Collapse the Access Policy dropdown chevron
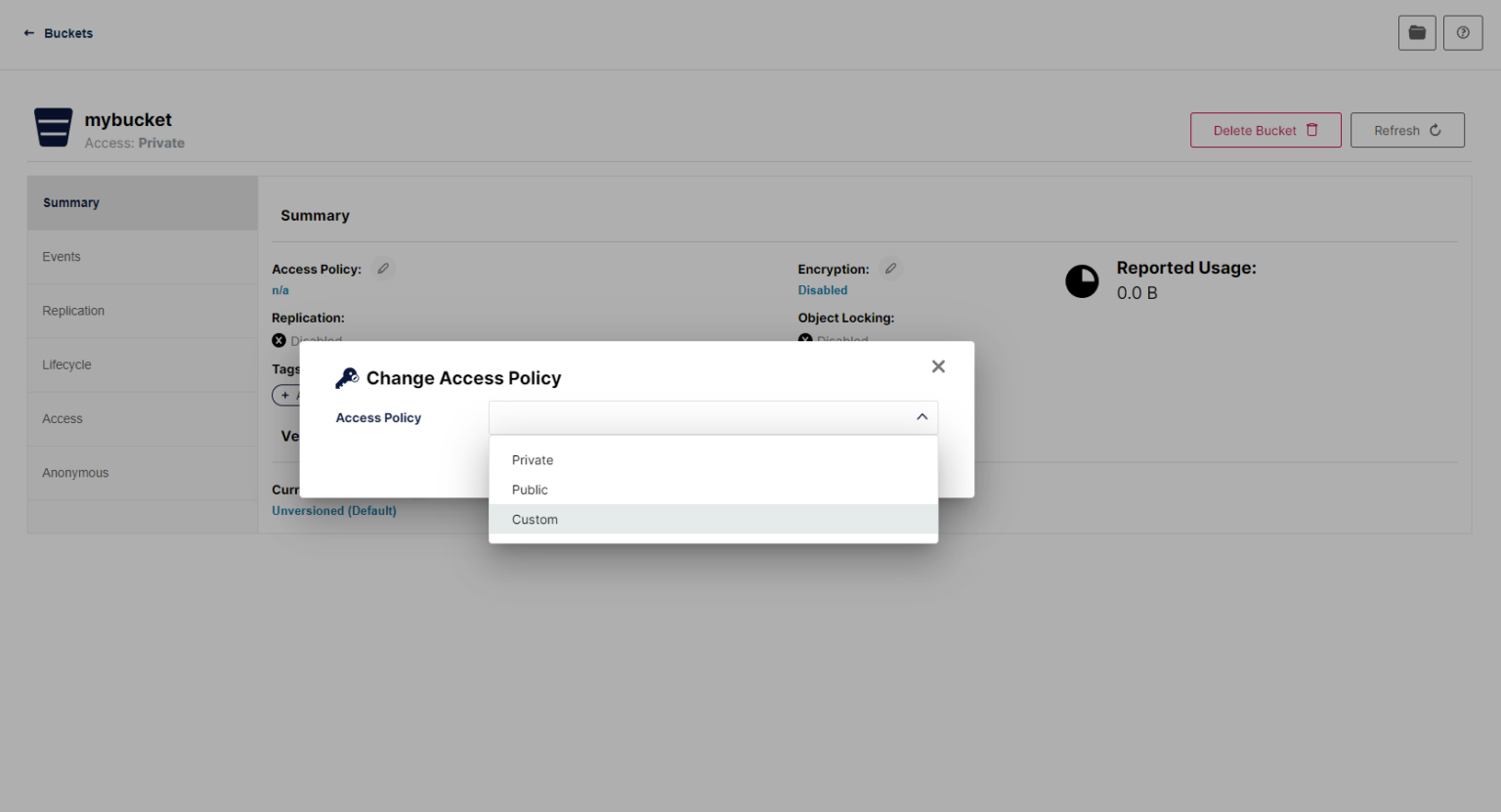Screen dimensions: 1501x812 tap(922, 417)
